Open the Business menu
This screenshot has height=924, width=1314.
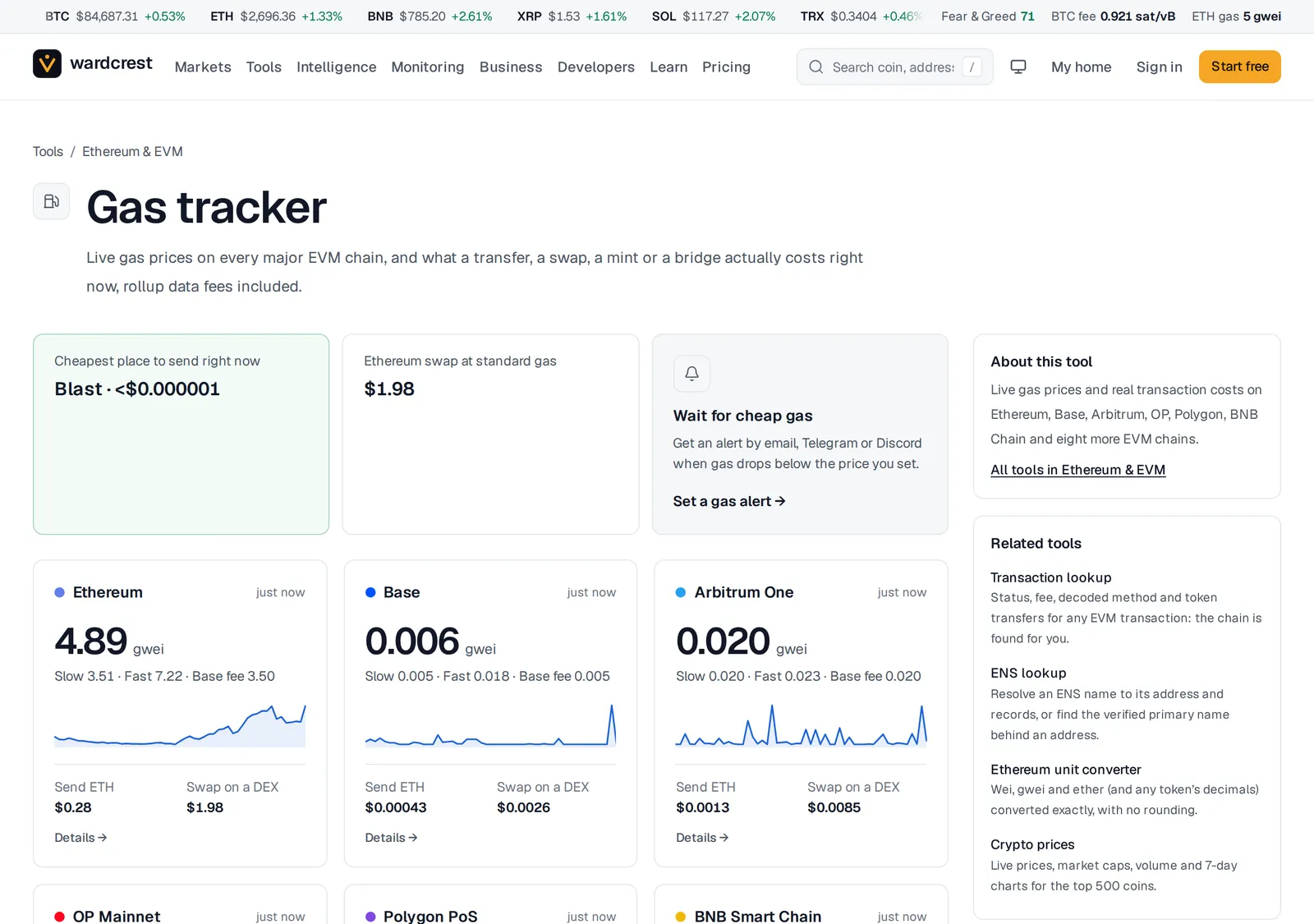(511, 67)
